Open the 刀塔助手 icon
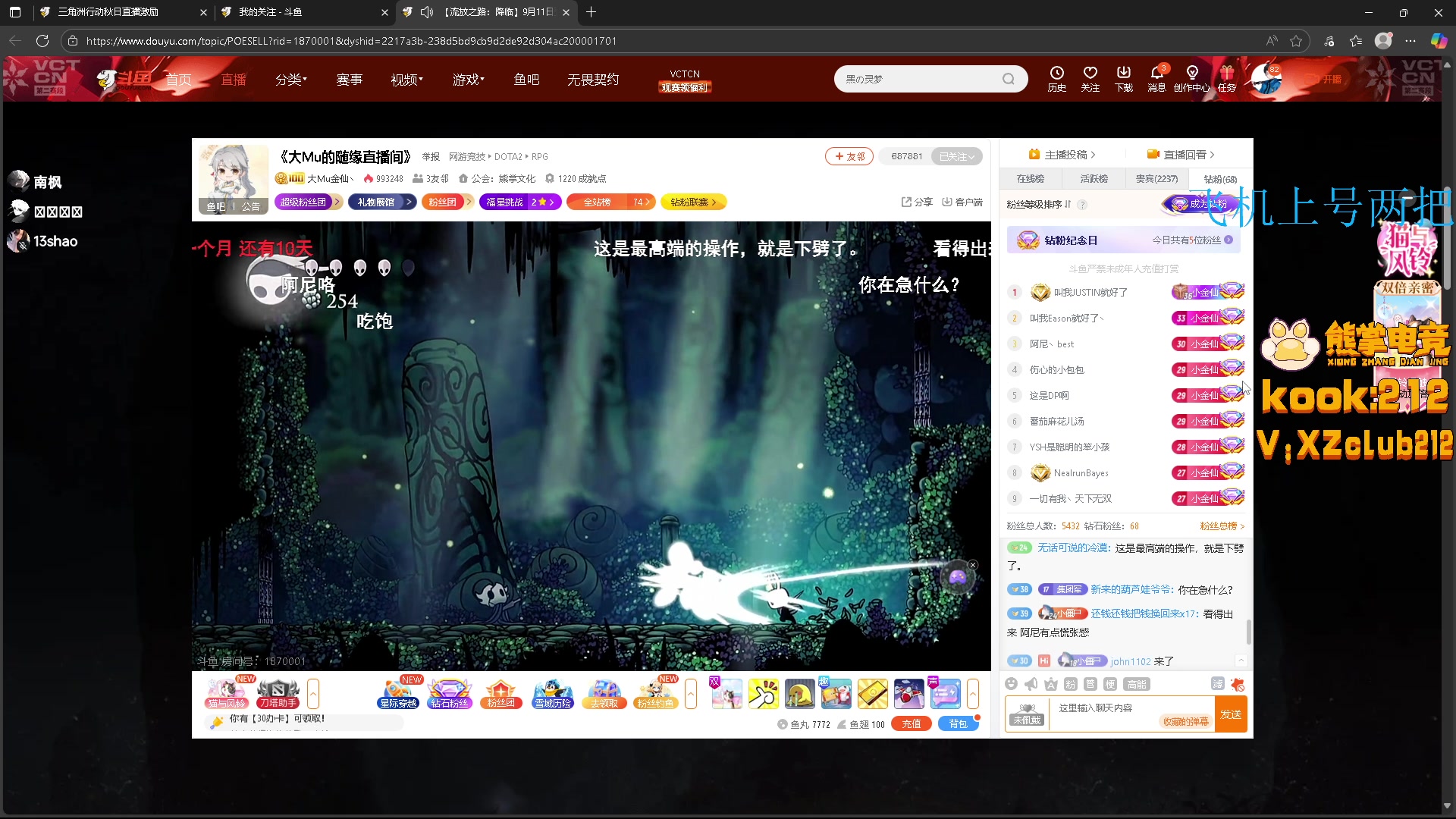The image size is (1456, 819). (278, 694)
